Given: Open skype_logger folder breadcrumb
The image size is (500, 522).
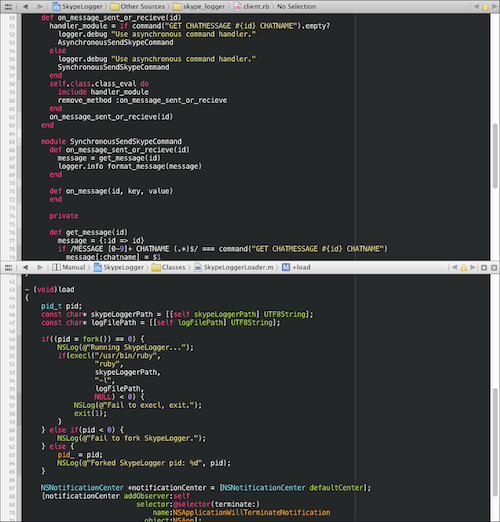Looking at the screenshot, I should point(199,7).
